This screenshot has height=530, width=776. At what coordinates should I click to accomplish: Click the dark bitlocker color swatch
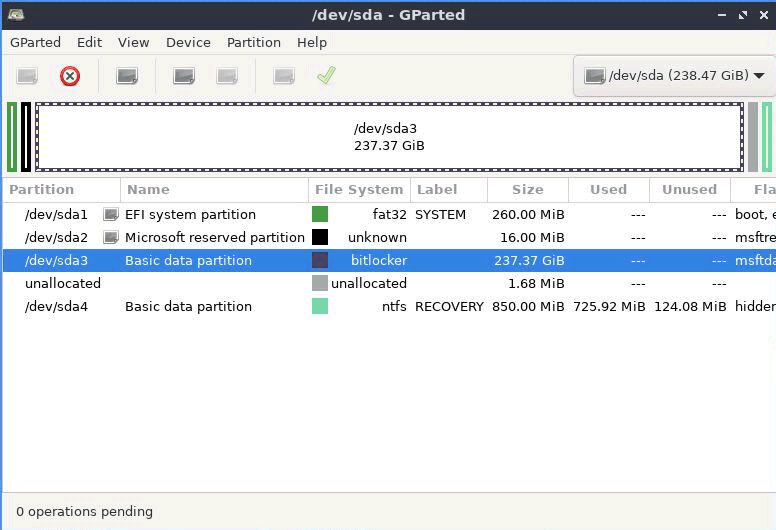click(x=320, y=260)
